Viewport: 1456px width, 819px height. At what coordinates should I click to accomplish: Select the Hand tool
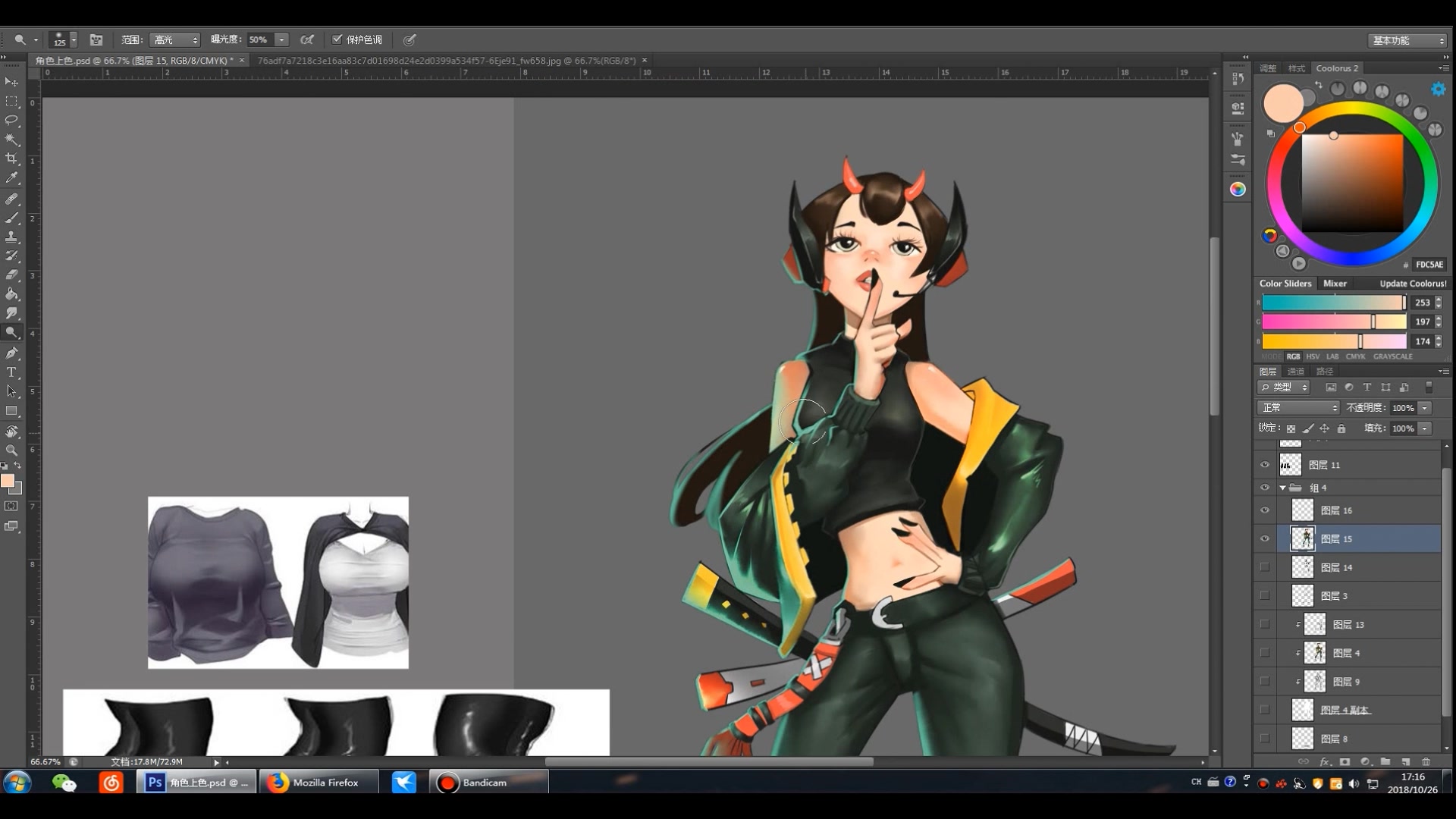coord(11,431)
